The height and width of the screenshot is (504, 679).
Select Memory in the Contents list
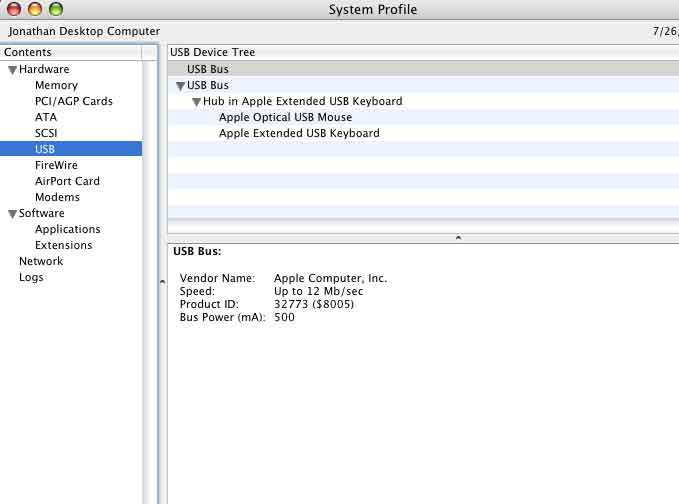click(x=56, y=86)
